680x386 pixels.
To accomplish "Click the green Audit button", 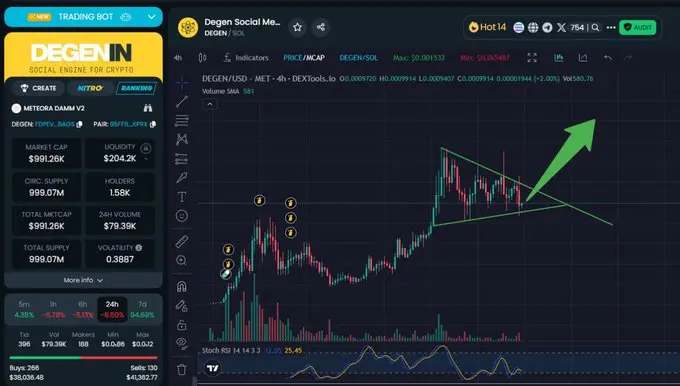I will point(638,27).
